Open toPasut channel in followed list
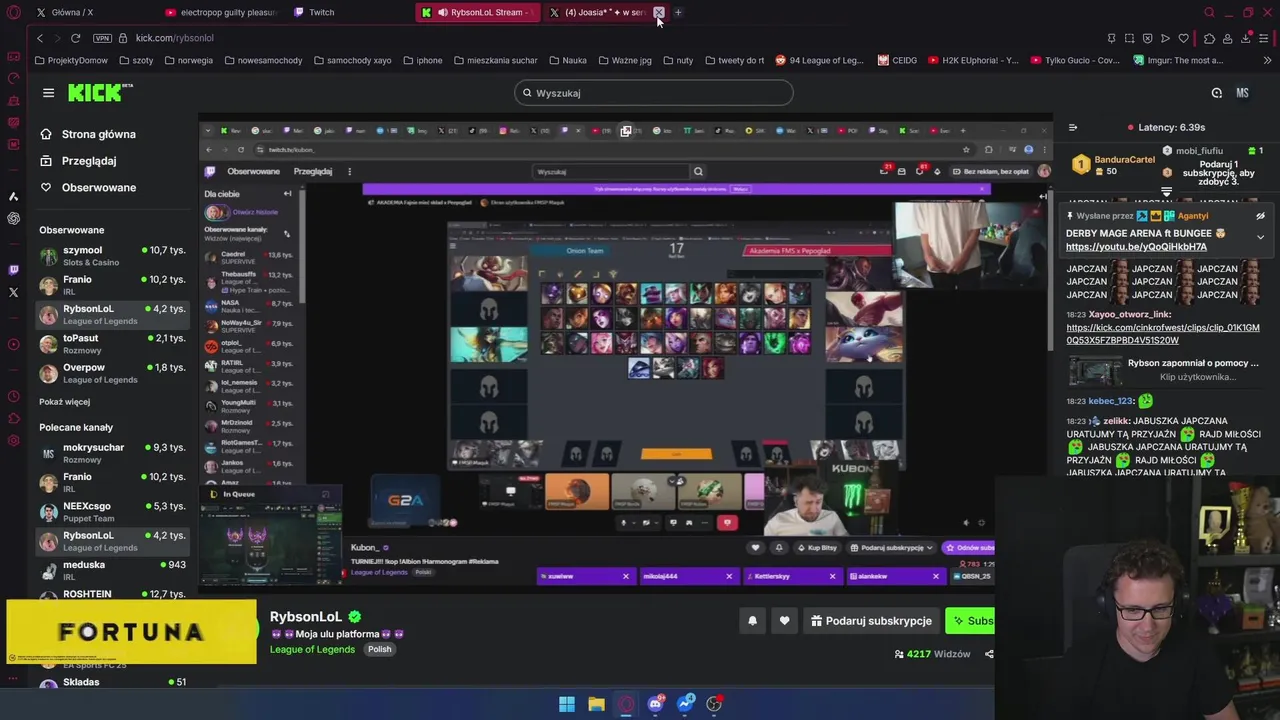The height and width of the screenshot is (720, 1280). (113, 344)
